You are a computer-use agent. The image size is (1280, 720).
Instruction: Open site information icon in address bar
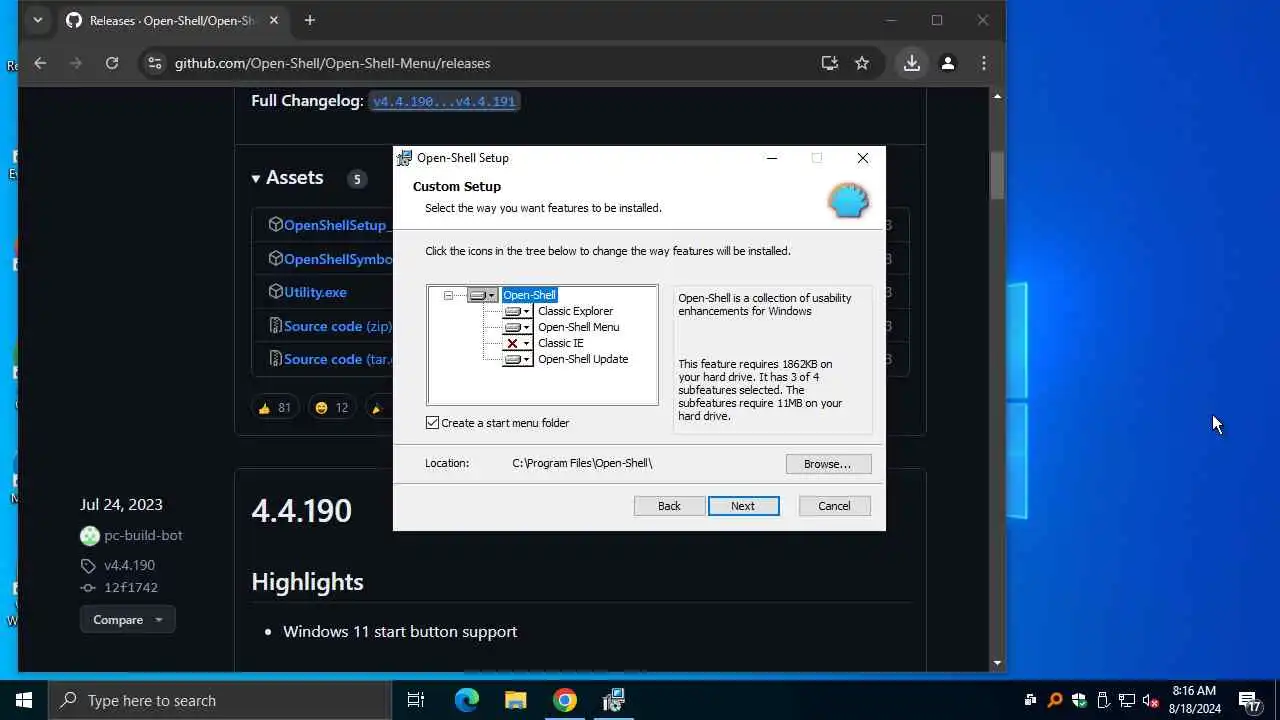point(154,63)
